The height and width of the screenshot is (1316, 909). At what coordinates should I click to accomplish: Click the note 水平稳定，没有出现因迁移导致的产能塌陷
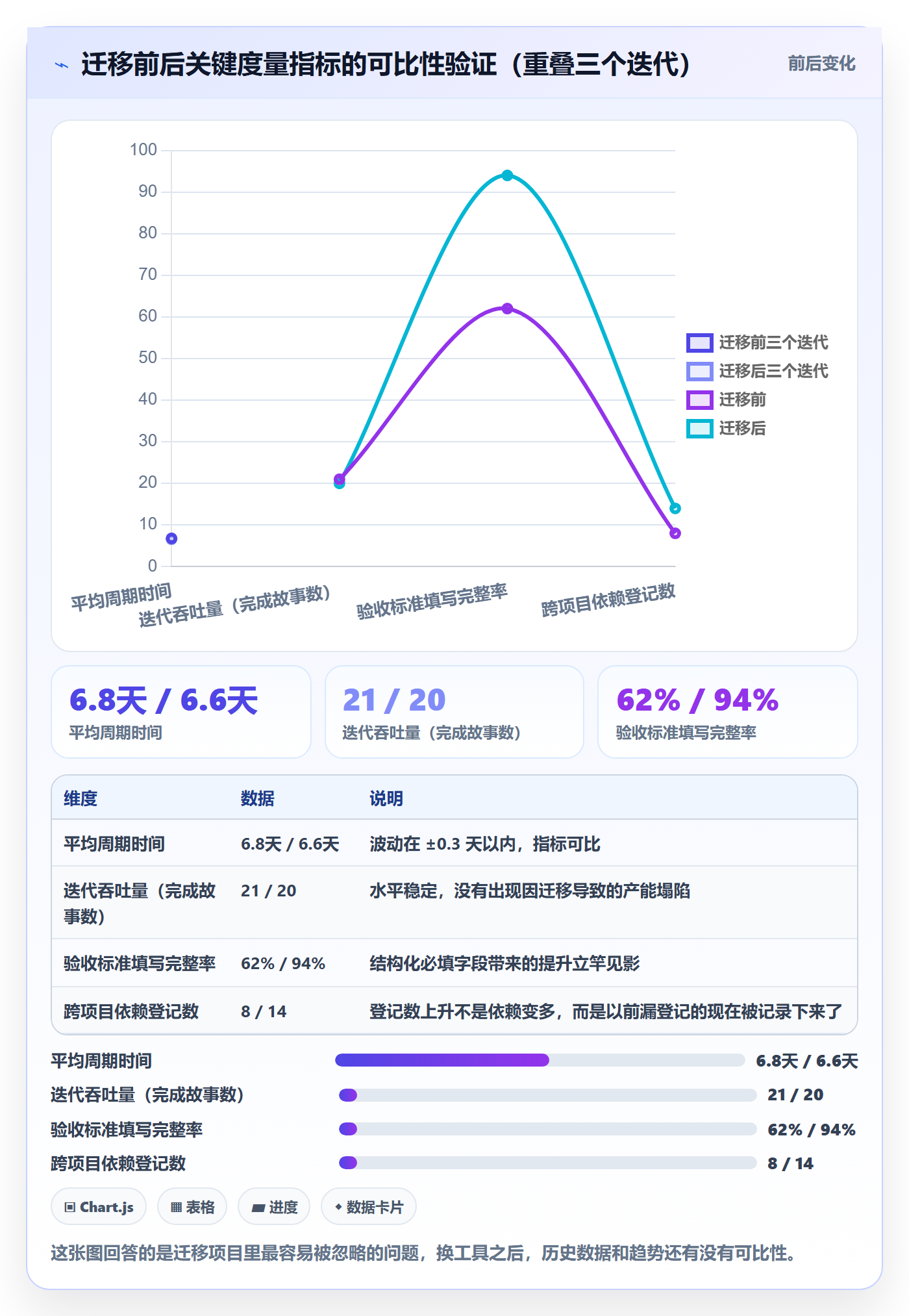coord(530,891)
